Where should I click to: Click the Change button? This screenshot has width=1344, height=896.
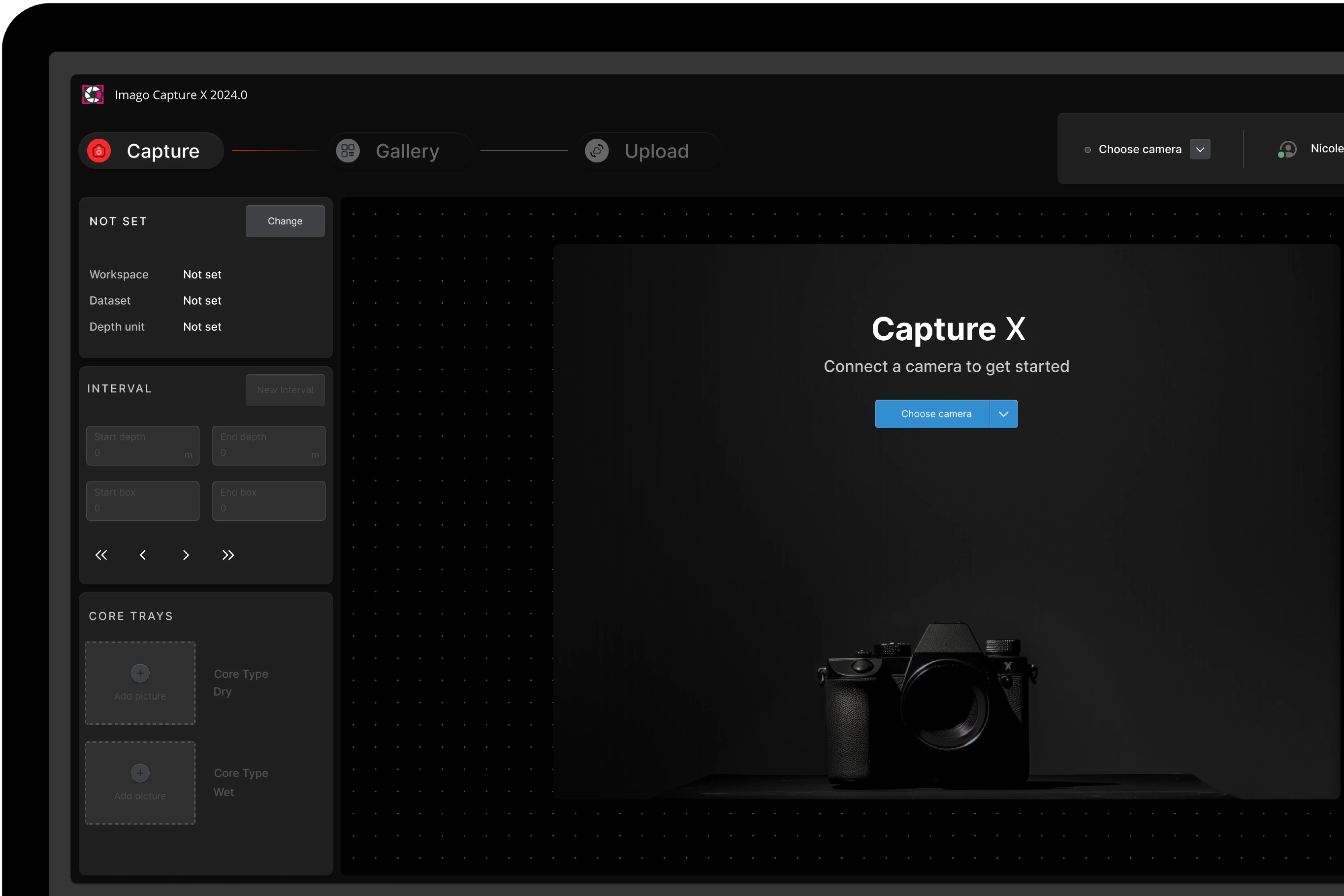pos(285,221)
